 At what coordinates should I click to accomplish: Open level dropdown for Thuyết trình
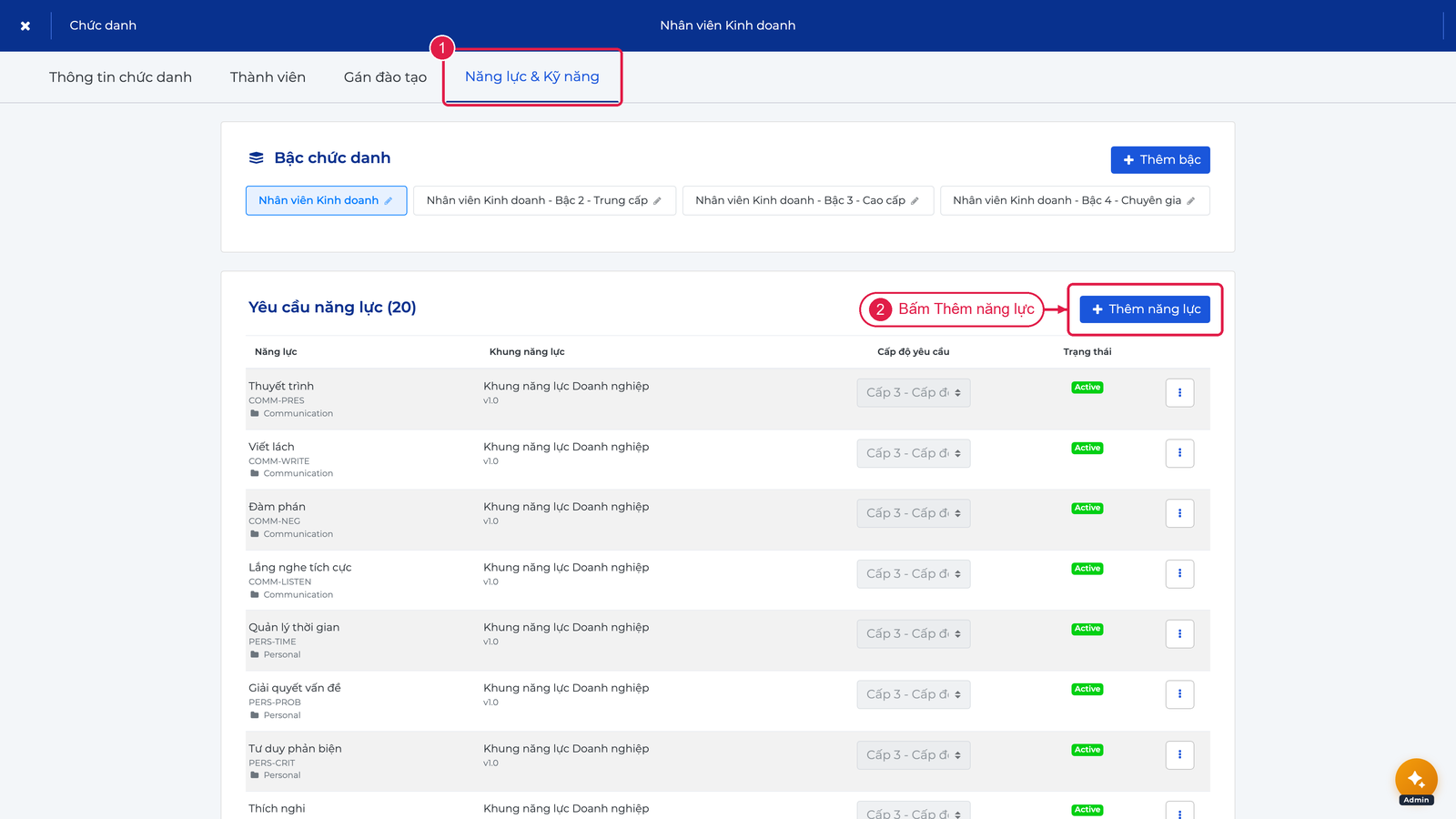914,393
